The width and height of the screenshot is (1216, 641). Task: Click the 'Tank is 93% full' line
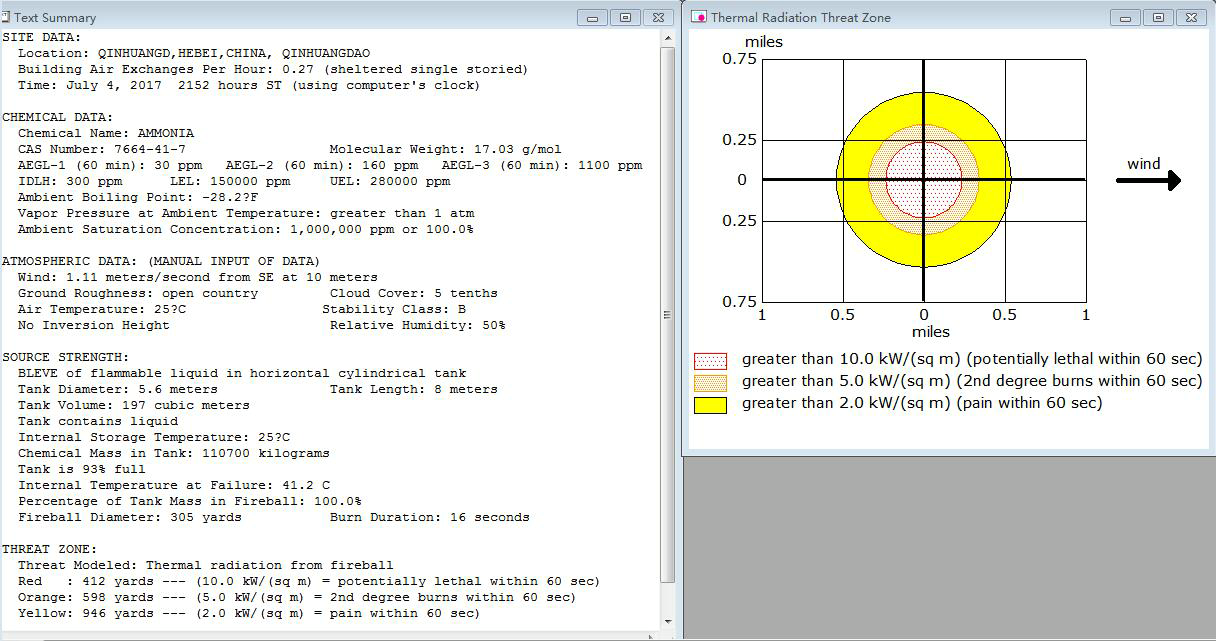(x=82, y=469)
